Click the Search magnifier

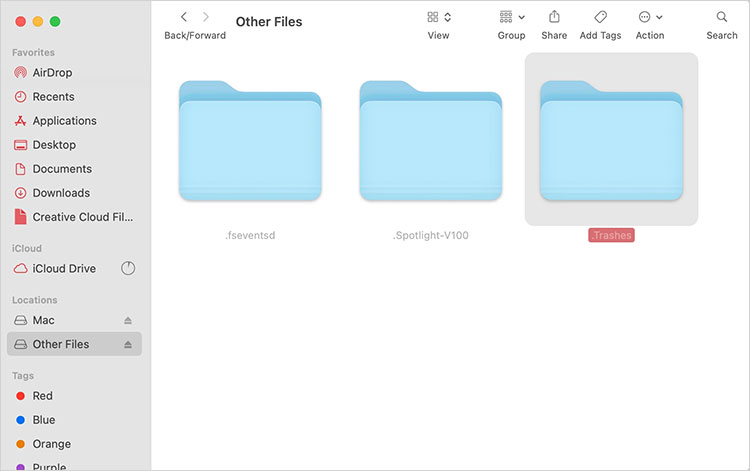[x=722, y=17]
